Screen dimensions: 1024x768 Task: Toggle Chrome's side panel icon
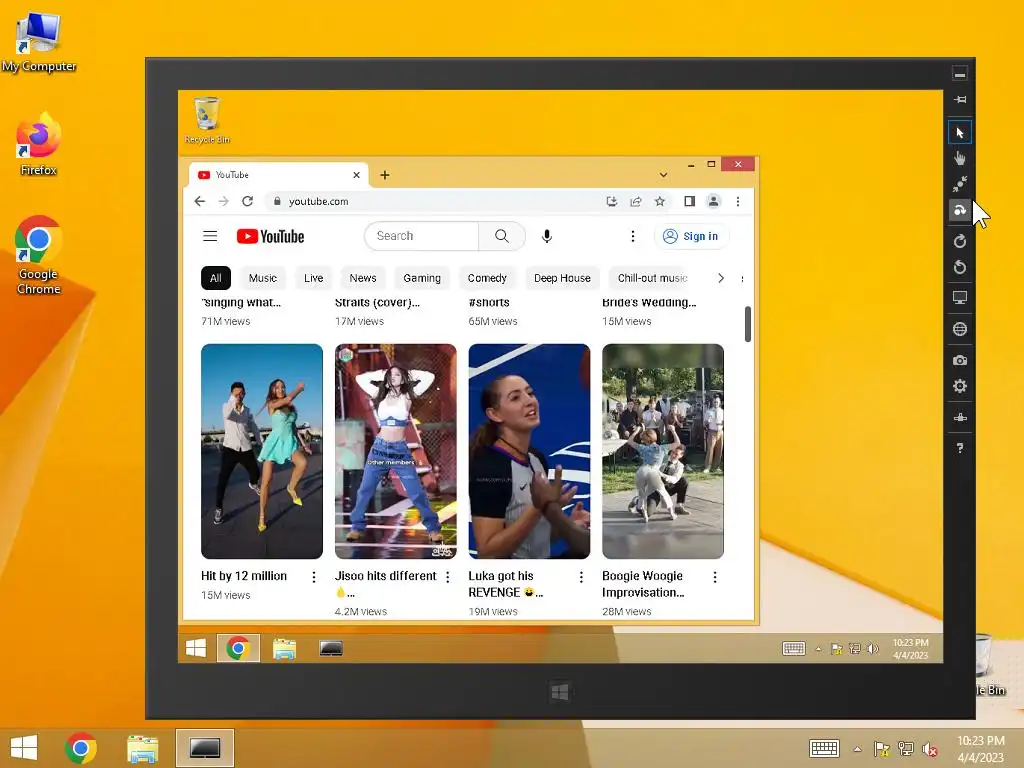(x=689, y=201)
